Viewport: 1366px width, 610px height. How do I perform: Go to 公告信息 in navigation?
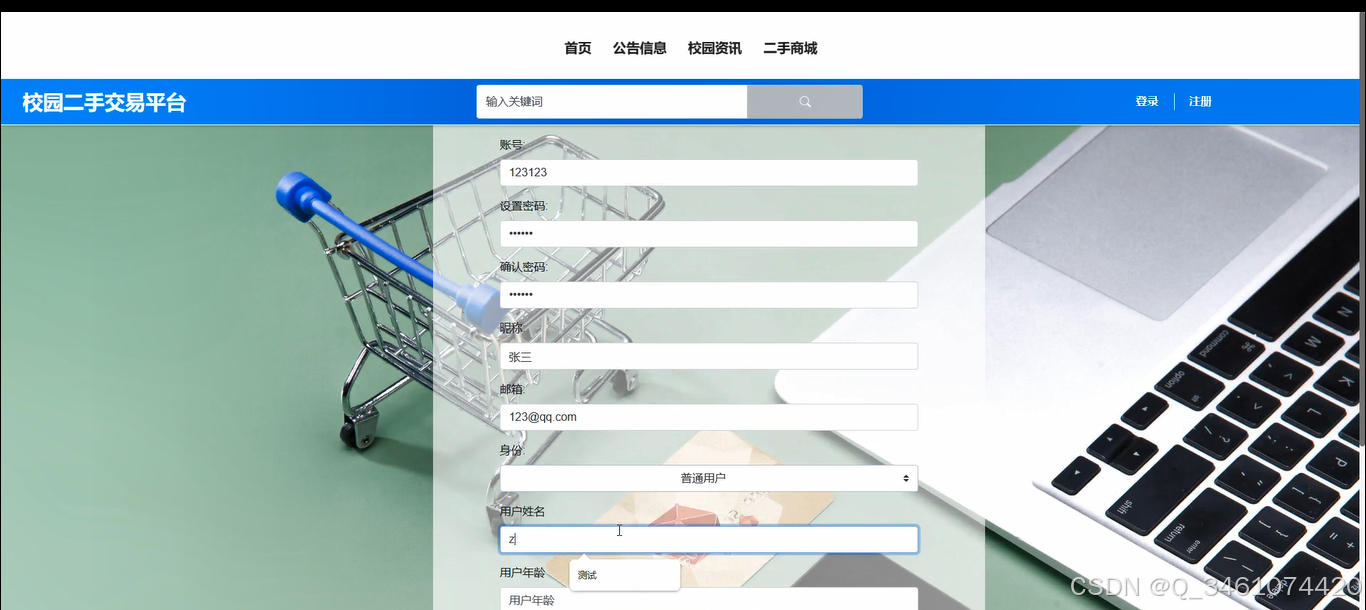pos(640,48)
